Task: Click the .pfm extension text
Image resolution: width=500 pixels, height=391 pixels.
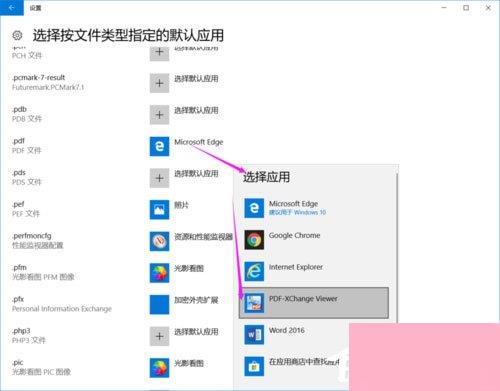Action: pyautogui.click(x=19, y=268)
